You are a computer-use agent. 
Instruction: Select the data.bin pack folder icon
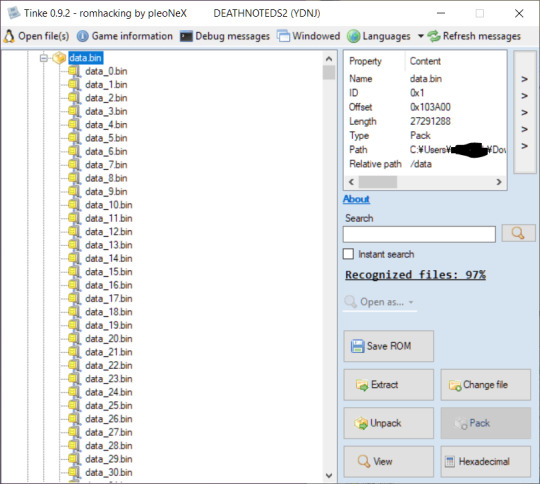point(59,58)
